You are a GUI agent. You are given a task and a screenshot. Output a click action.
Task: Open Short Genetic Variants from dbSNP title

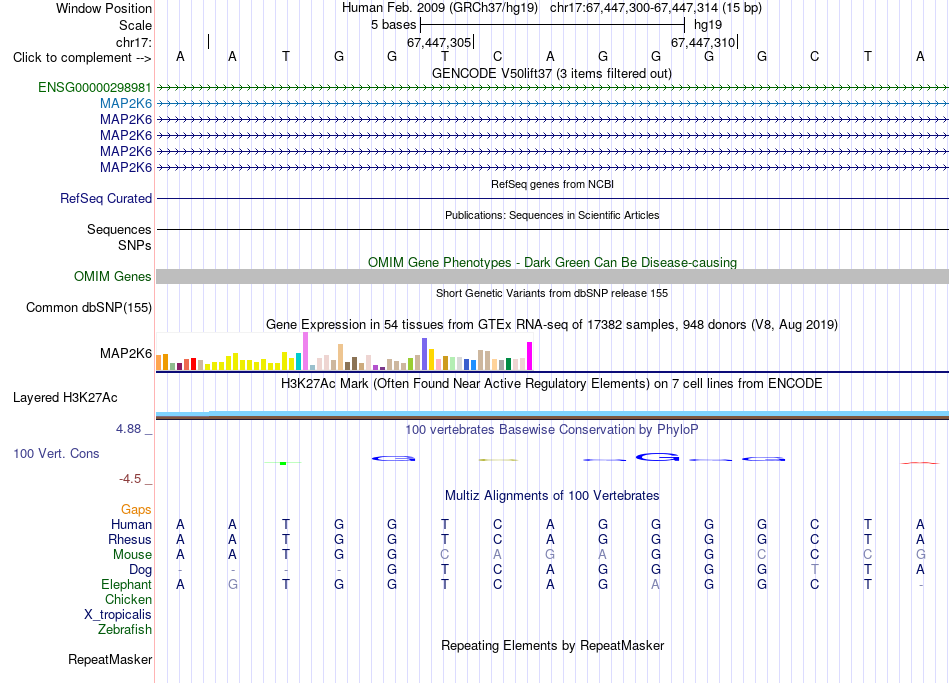pos(552,293)
